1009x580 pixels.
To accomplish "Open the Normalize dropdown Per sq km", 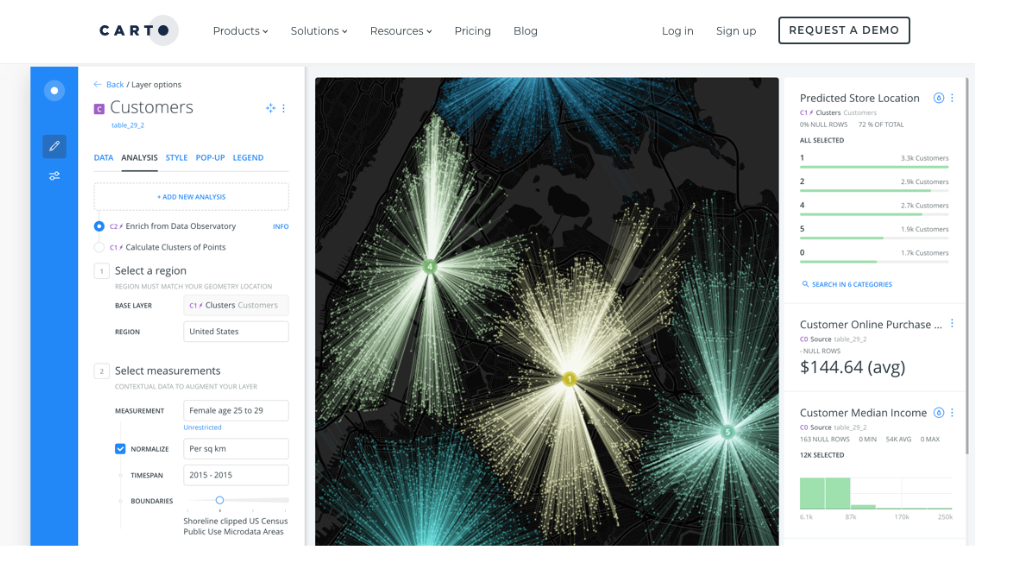I will (x=236, y=449).
